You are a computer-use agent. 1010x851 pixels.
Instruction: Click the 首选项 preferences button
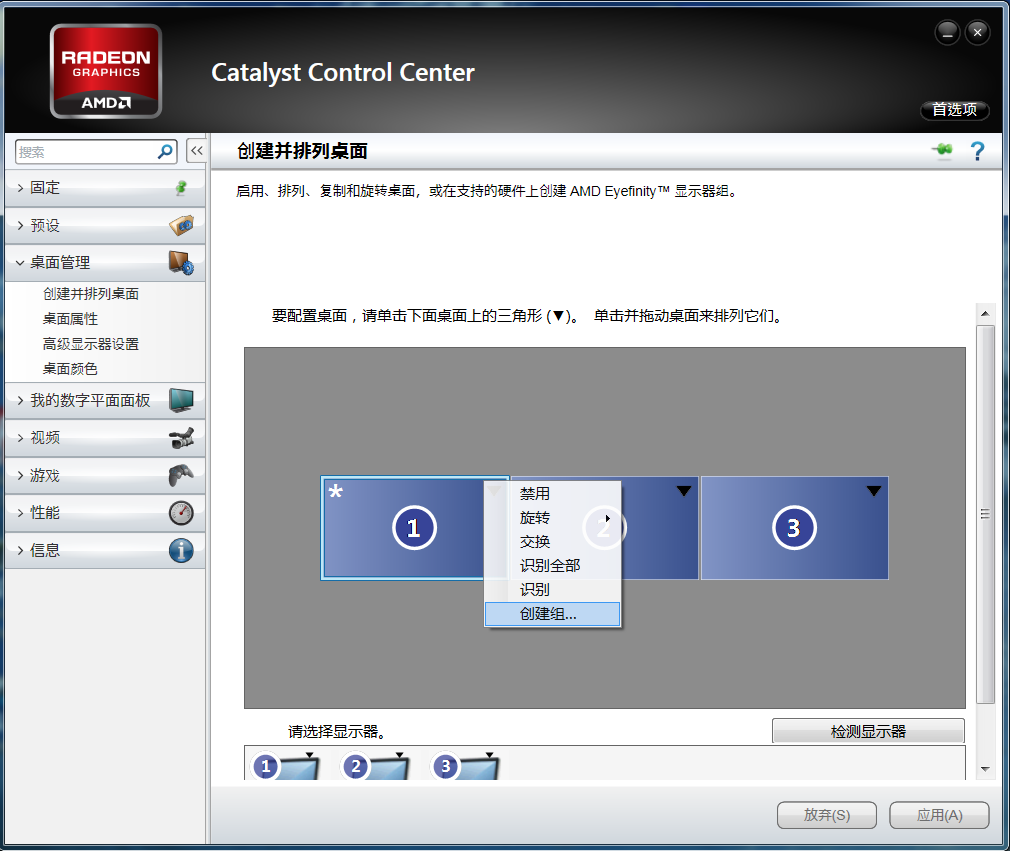[x=955, y=110]
